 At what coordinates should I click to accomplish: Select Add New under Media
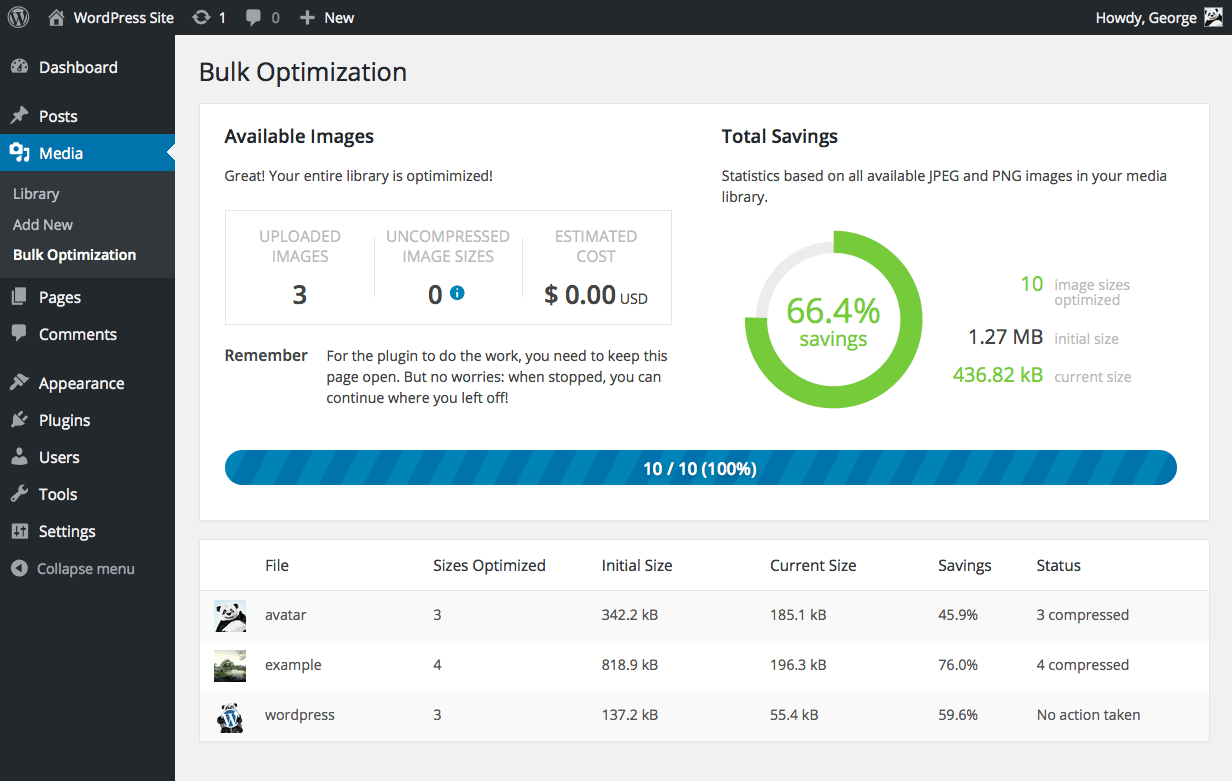(43, 225)
